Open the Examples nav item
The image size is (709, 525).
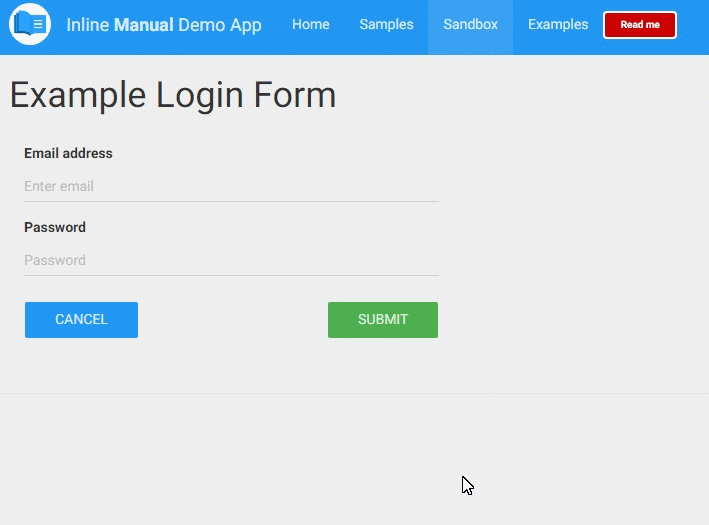[558, 24]
